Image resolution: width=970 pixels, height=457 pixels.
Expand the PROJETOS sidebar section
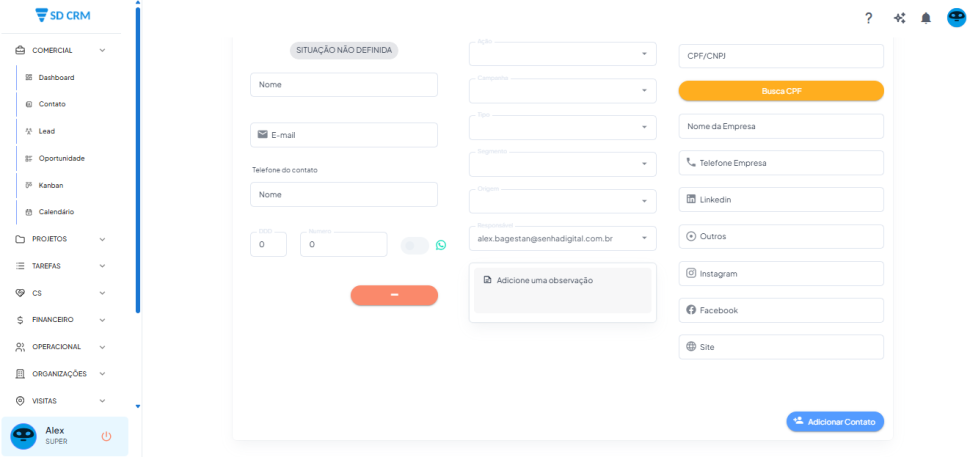coord(60,239)
